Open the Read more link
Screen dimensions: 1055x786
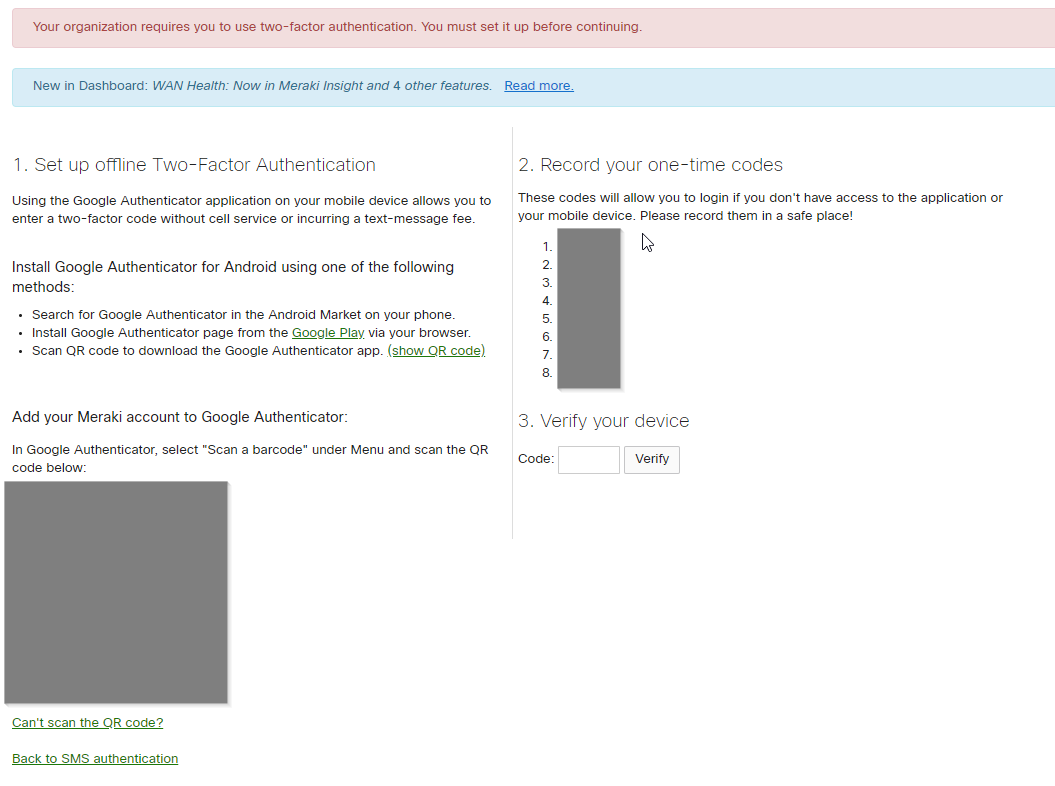coord(538,86)
